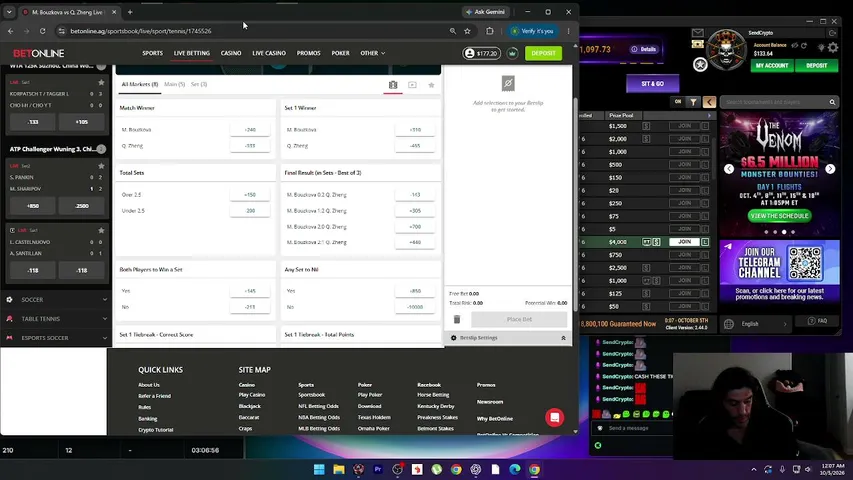Open the poker lobby filter funnel
This screenshot has width=853, height=480.
click(x=693, y=102)
